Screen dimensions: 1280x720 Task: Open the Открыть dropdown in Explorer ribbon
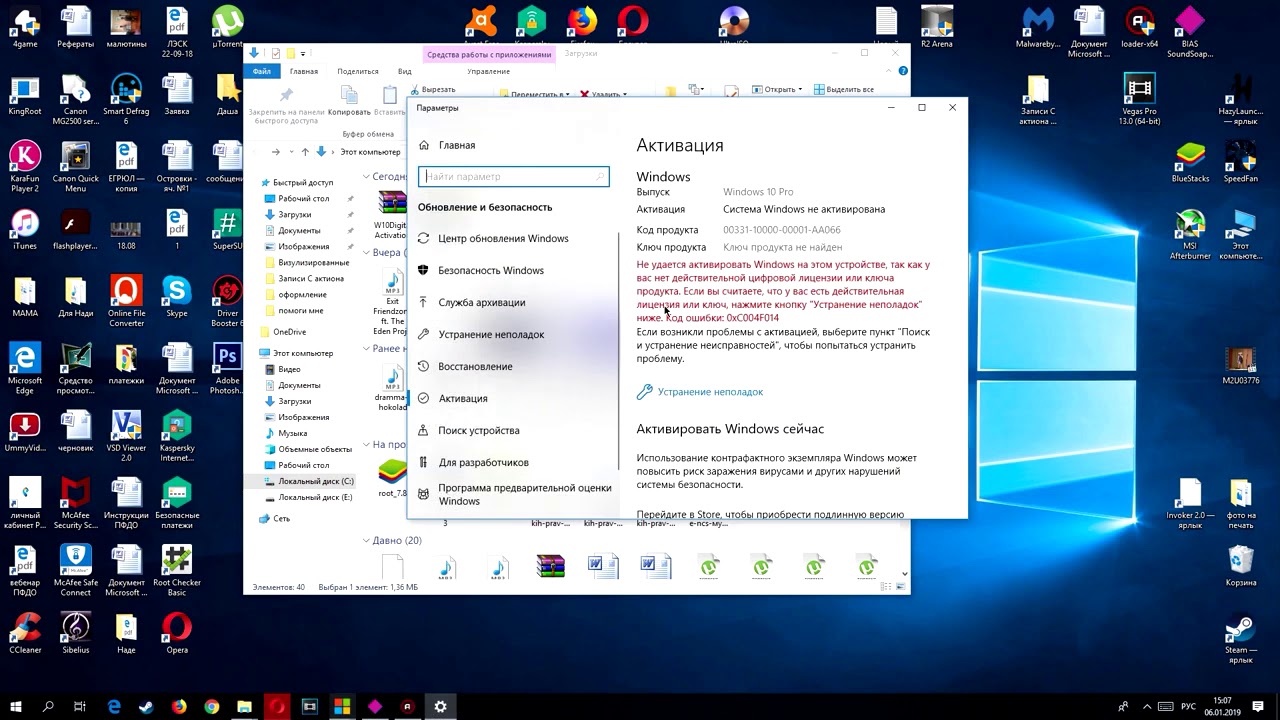(x=777, y=89)
